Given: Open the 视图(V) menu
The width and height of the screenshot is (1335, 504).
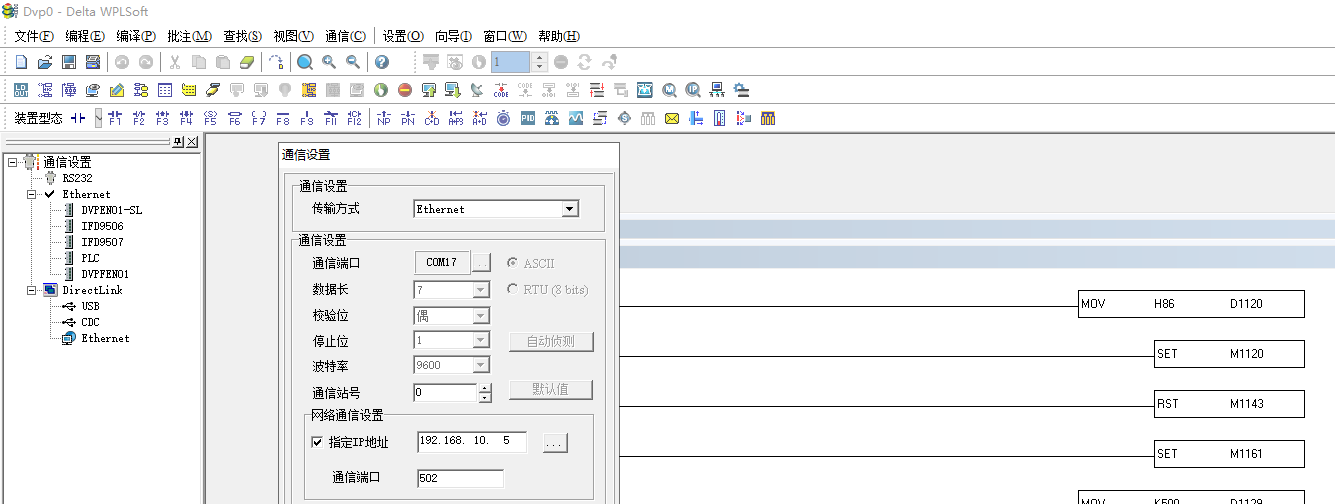Looking at the screenshot, I should coord(293,36).
